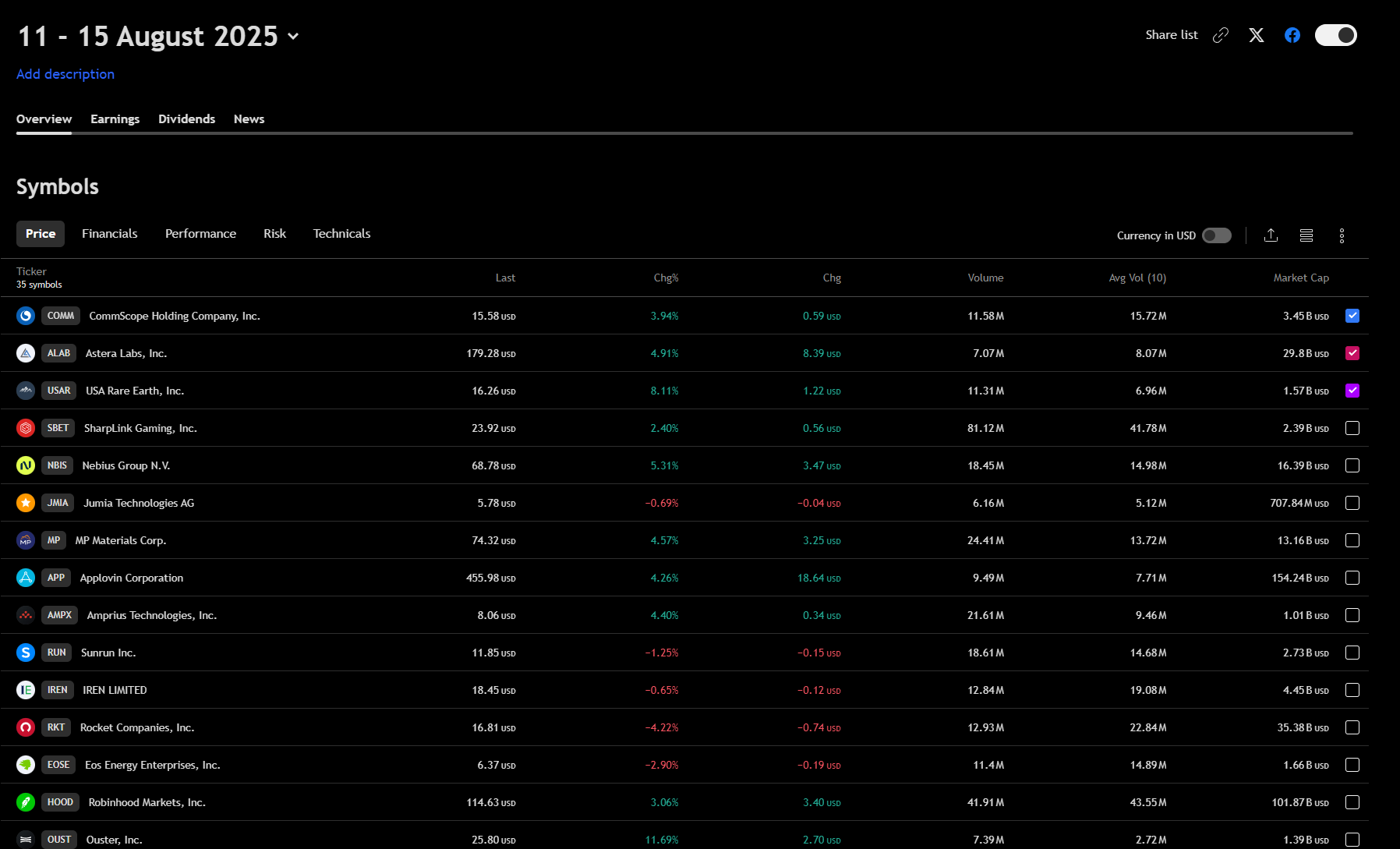Click the SharpLink Gaming logo icon
This screenshot has width=1400, height=849.
coord(26,428)
